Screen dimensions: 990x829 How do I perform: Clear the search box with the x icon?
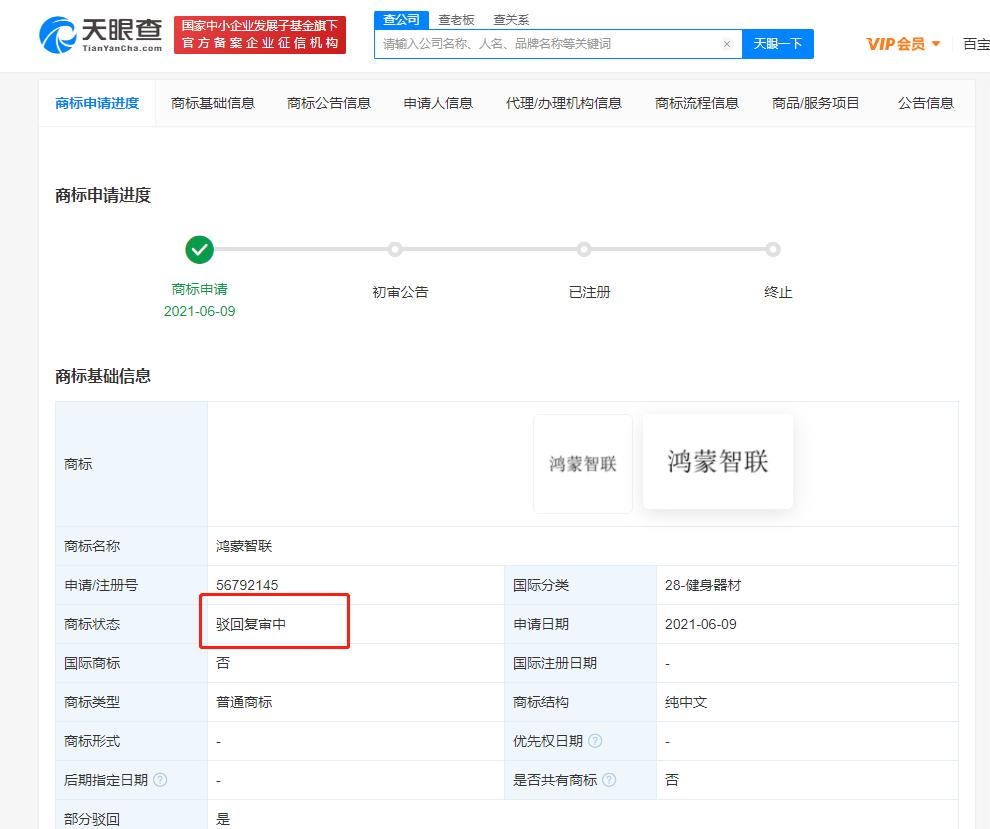tap(727, 44)
